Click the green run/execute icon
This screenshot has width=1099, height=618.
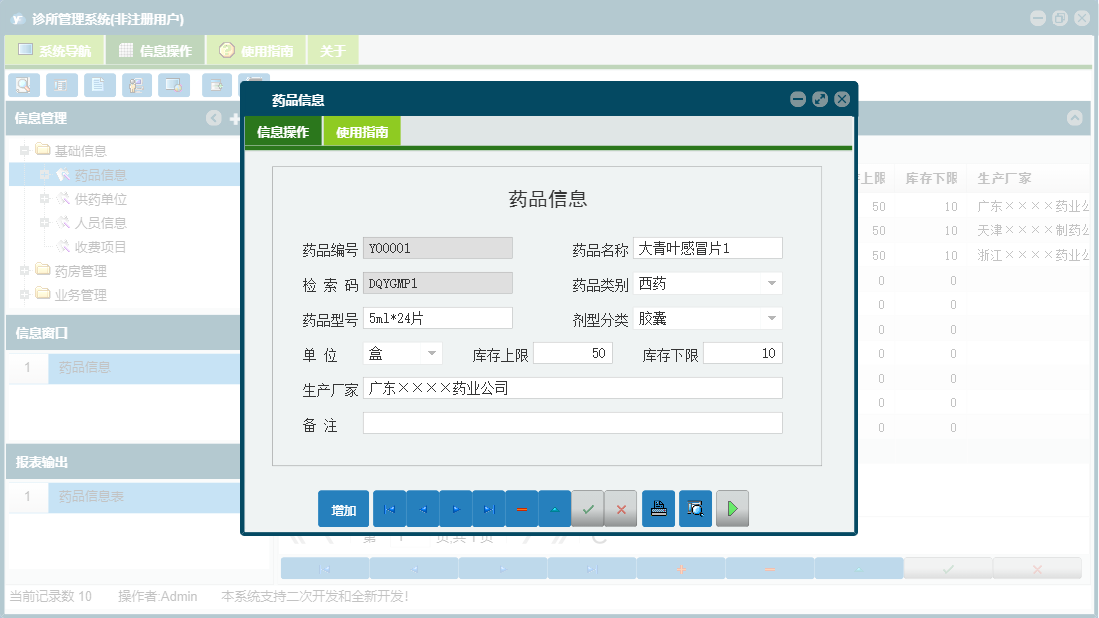731,508
